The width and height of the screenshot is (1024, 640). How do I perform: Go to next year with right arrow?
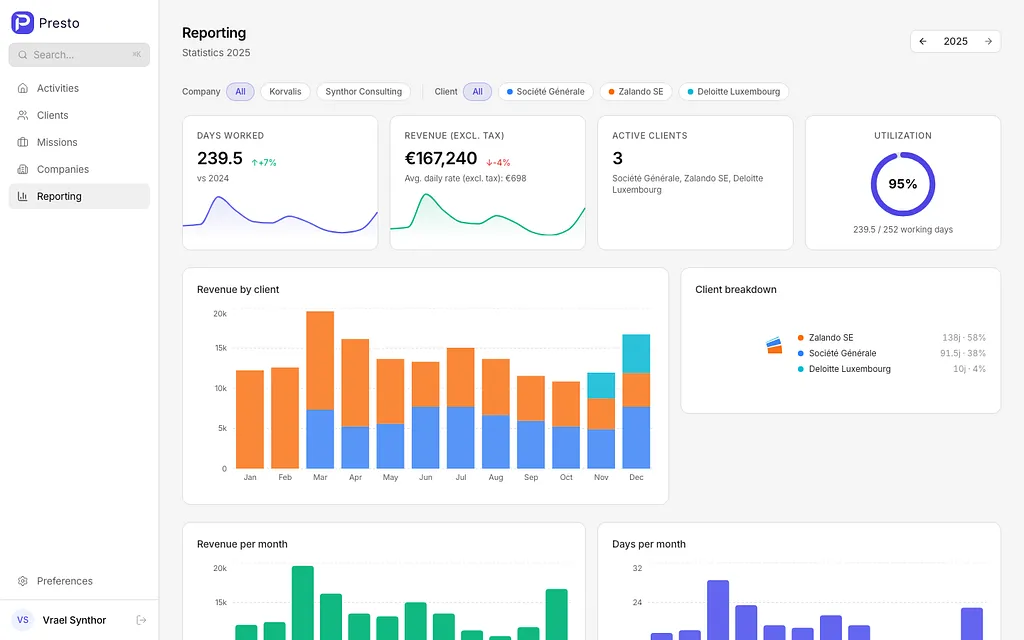coord(988,41)
